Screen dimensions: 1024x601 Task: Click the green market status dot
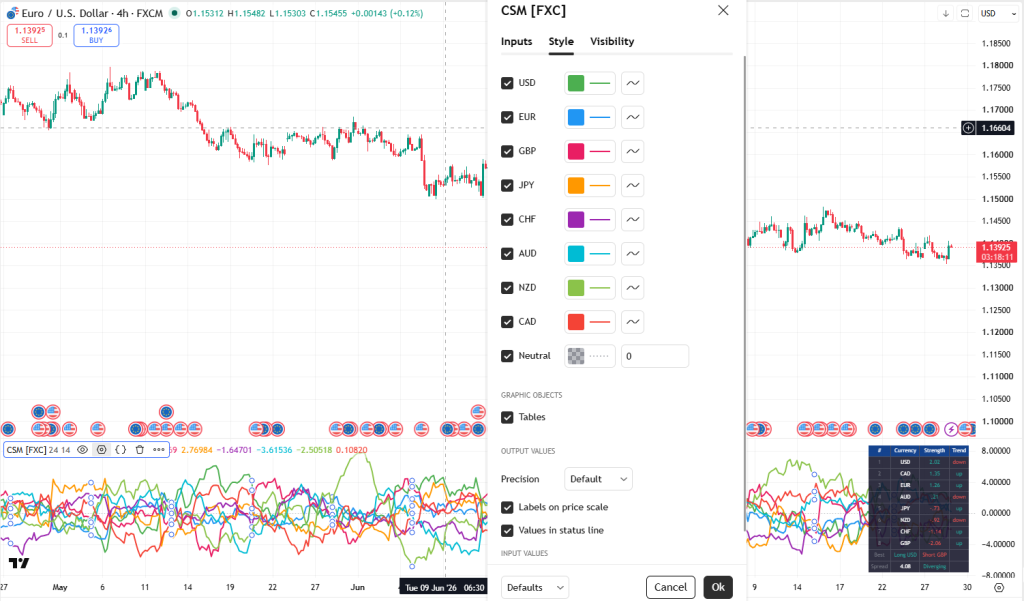(x=174, y=13)
